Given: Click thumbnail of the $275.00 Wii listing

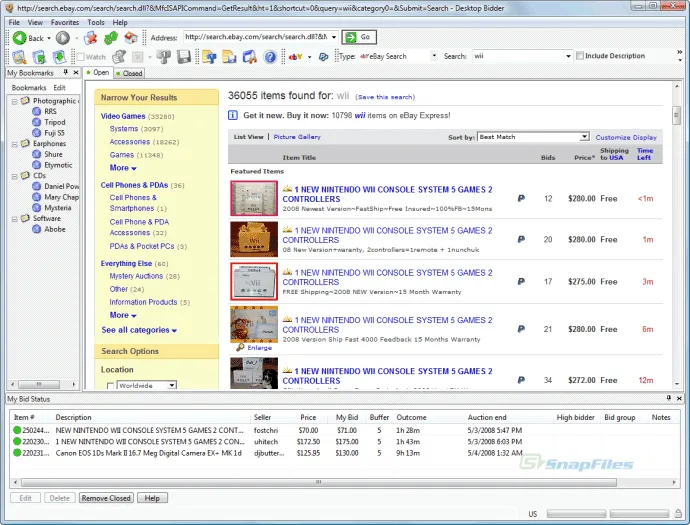Looking at the screenshot, I should click(x=254, y=282).
